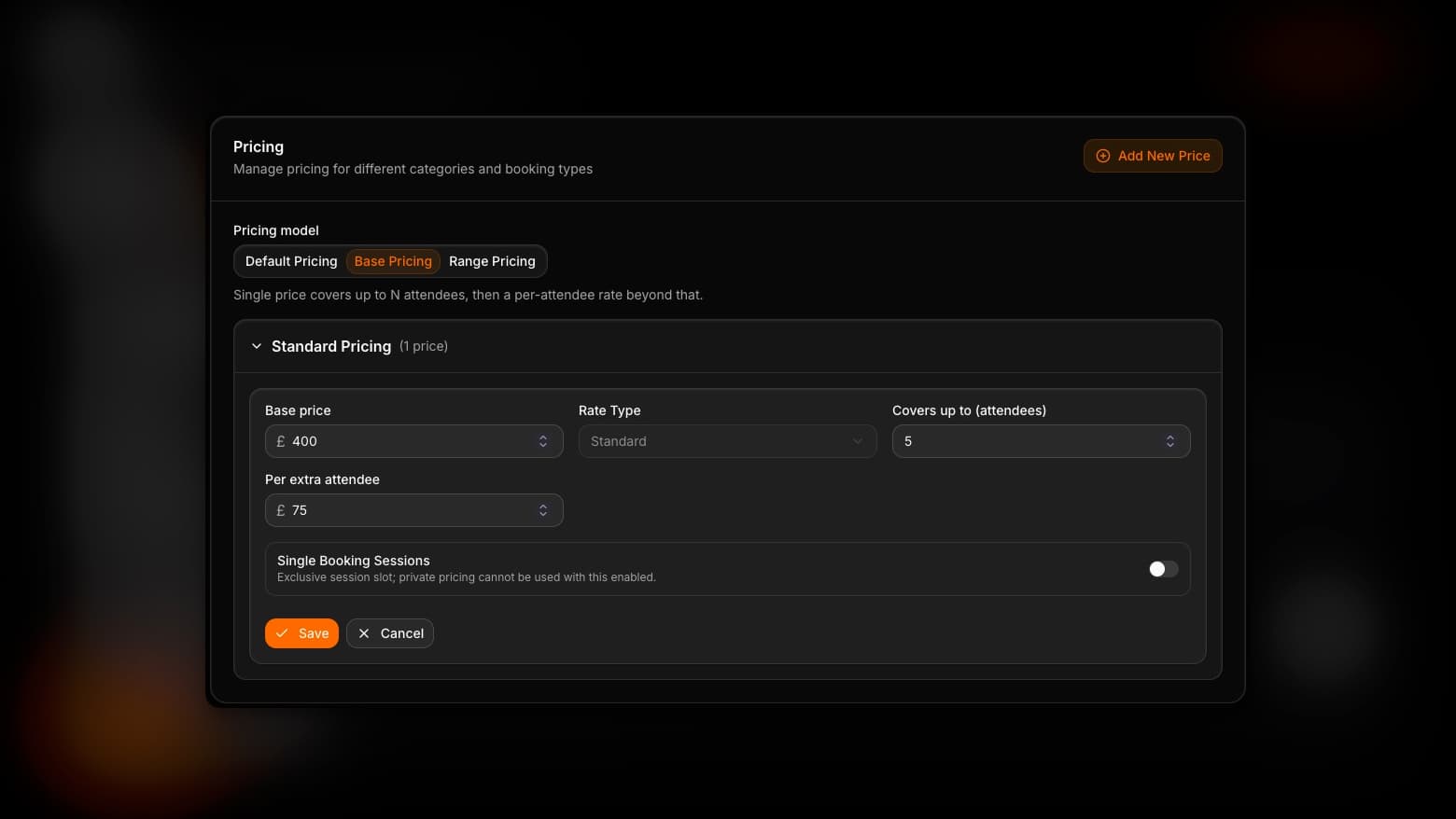The height and width of the screenshot is (819, 1456).
Task: Switch to Range Pricing model
Action: [x=492, y=261]
